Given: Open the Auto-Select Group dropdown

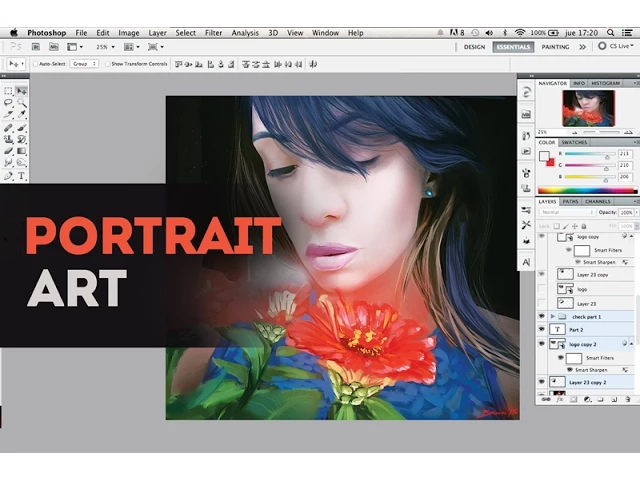Looking at the screenshot, I should click(x=84, y=64).
